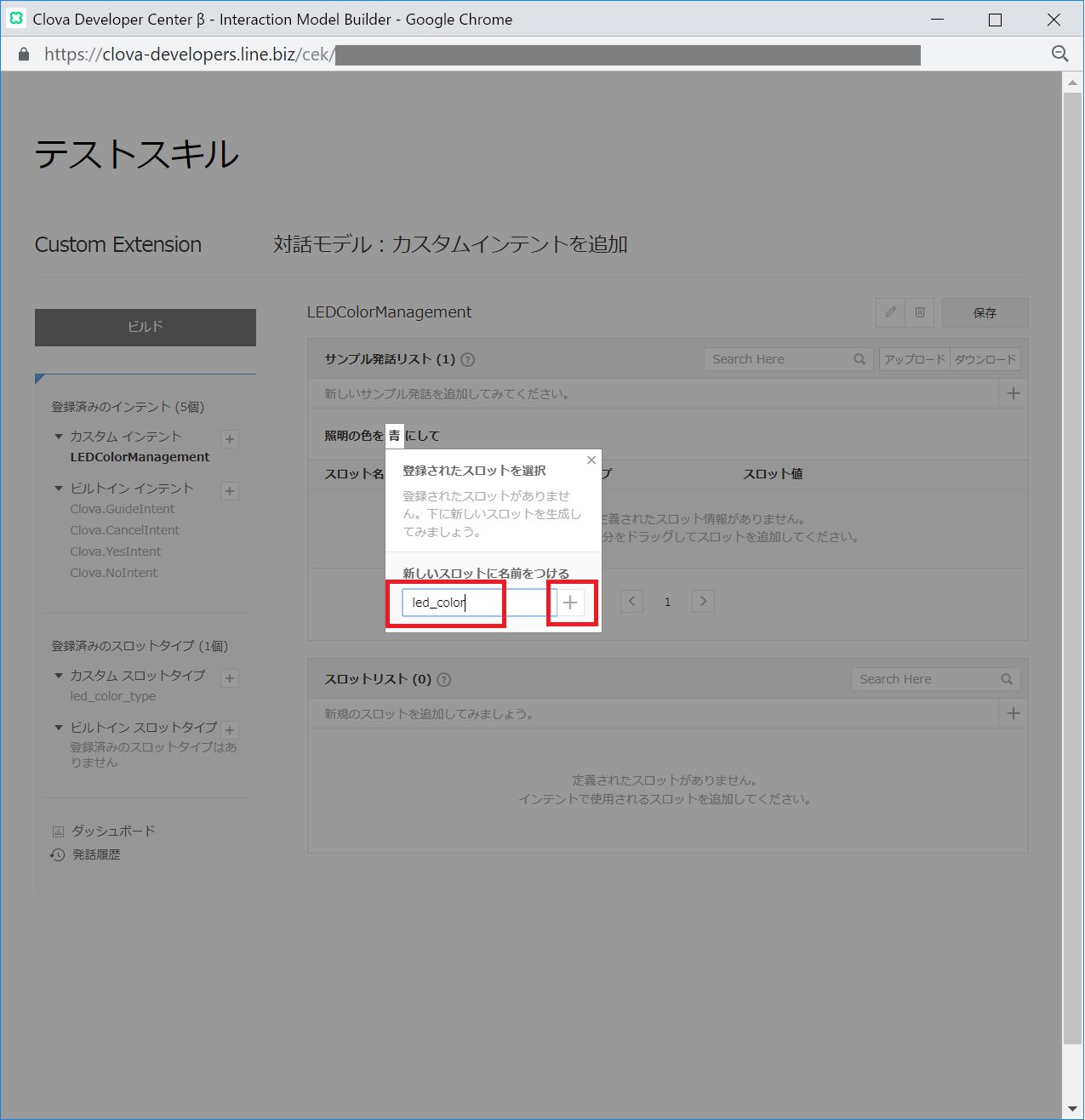Viewport: 1085px width, 1120px height.
Task: Open the 発話履歴 utterance history link
Action: click(95, 854)
